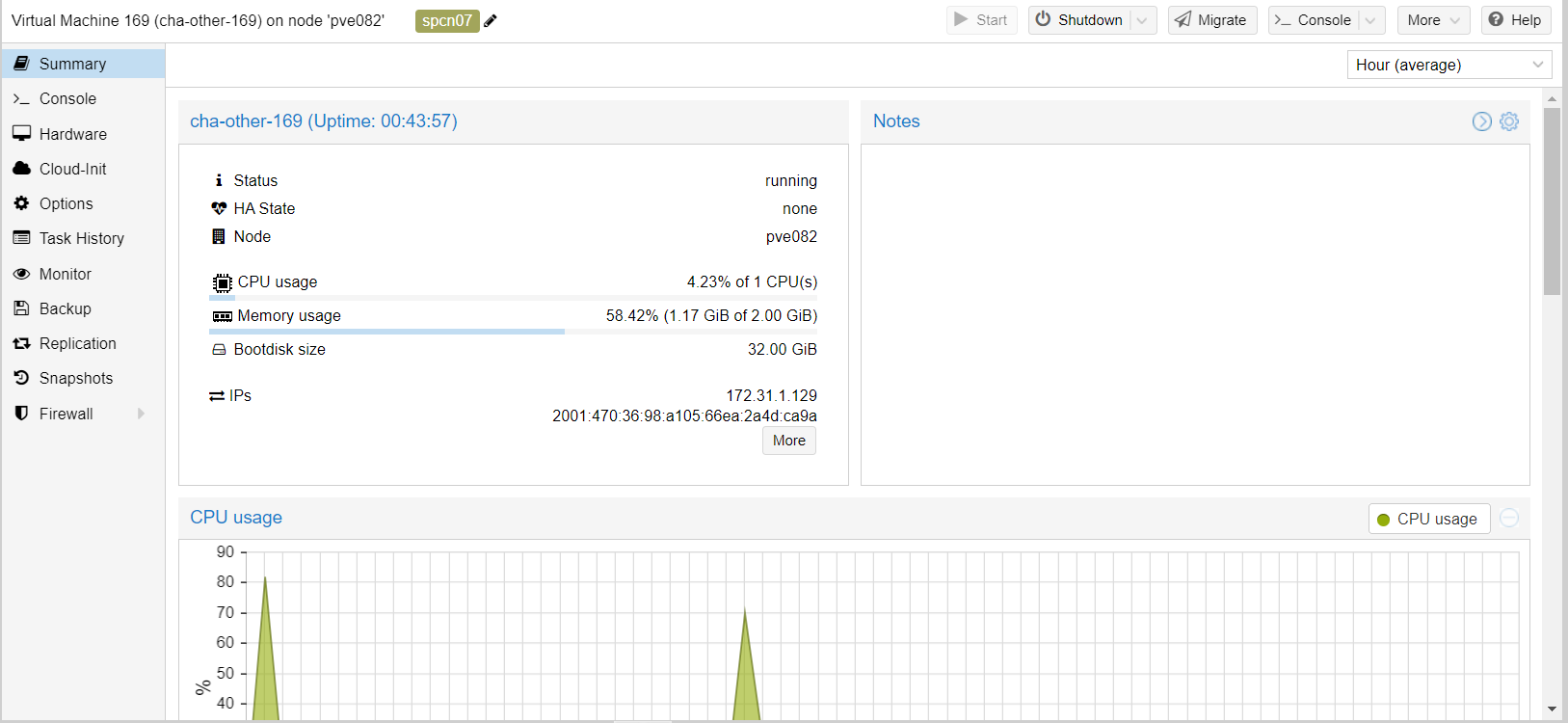This screenshot has width=1568, height=723.
Task: Click the CPU chip icon
Action: [223, 282]
